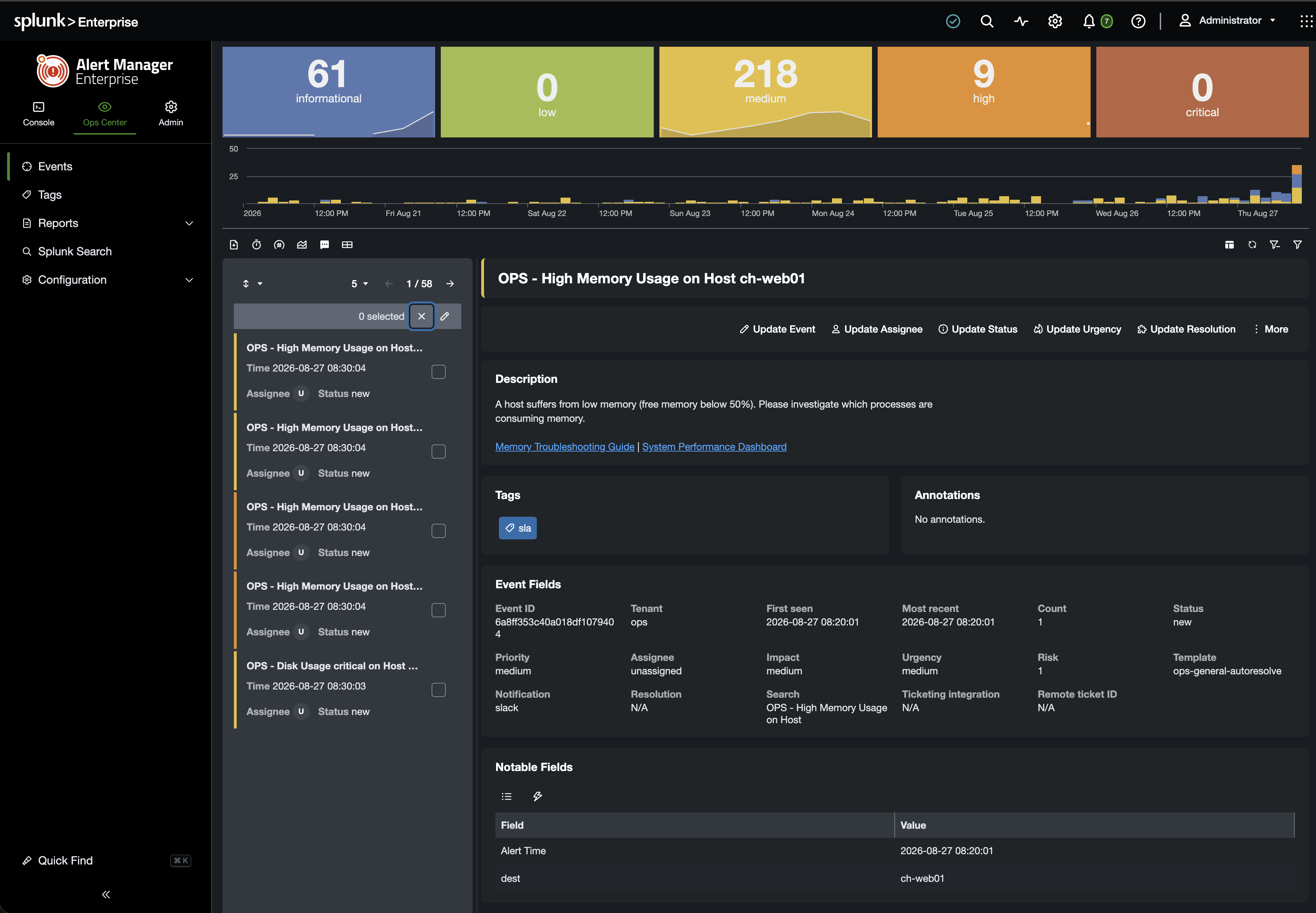This screenshot has width=1316, height=913.
Task: Toggle the area chart icon in toolbar
Action: pos(302,245)
